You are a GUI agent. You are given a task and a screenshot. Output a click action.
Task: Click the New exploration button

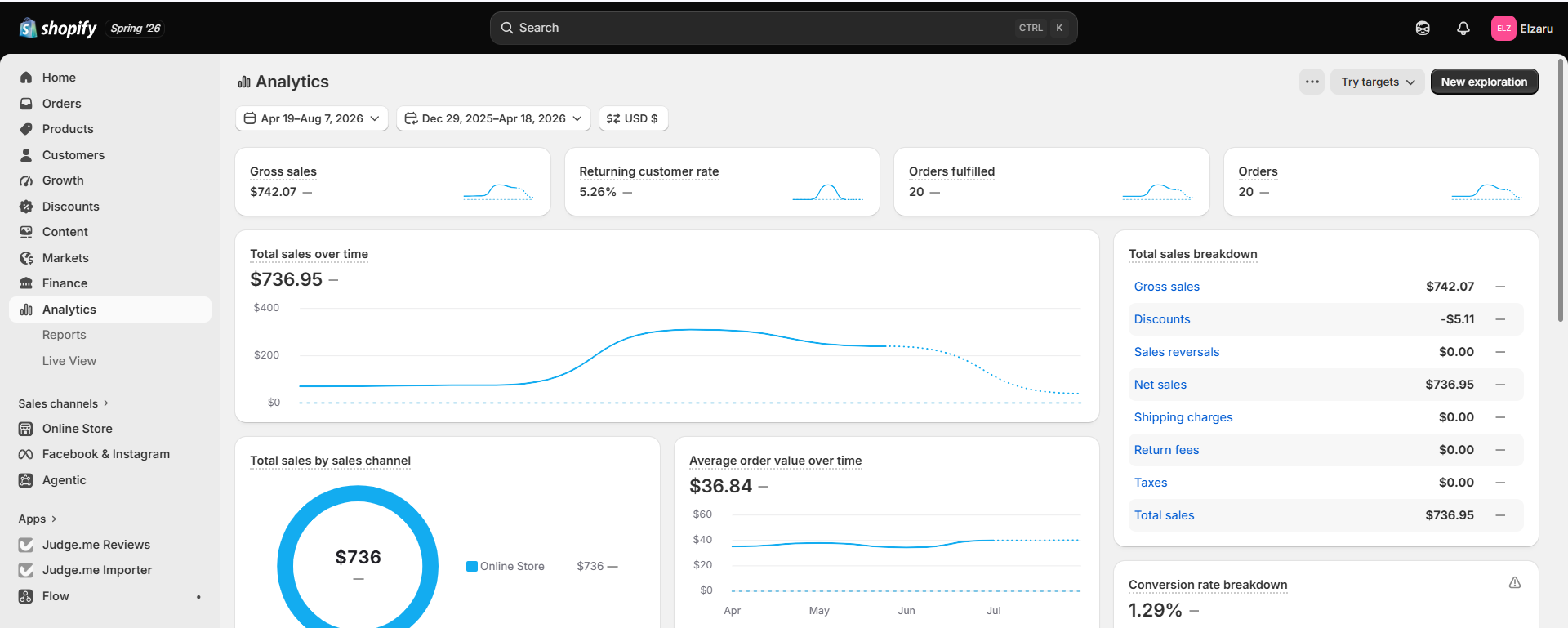1484,82
